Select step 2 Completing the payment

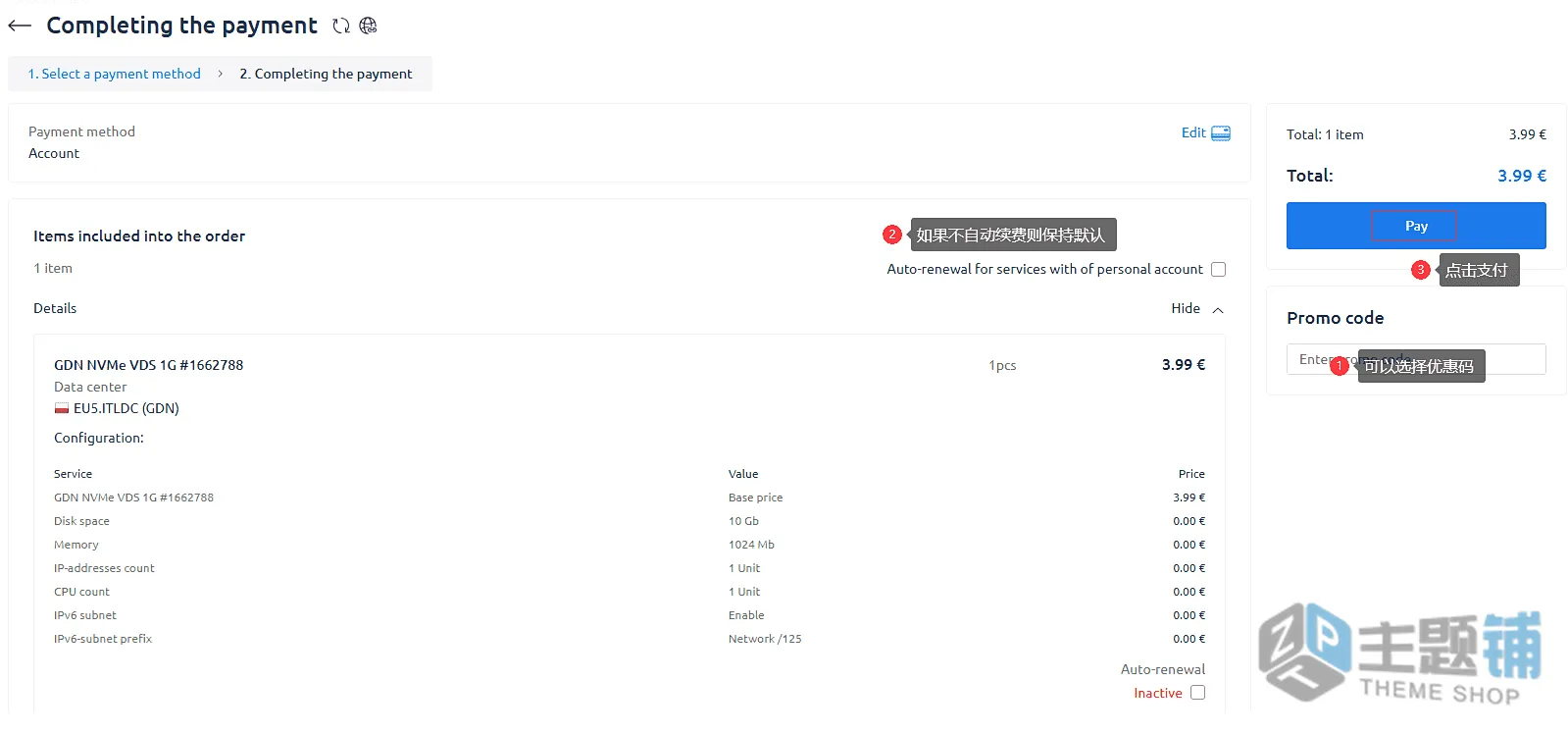(x=326, y=74)
